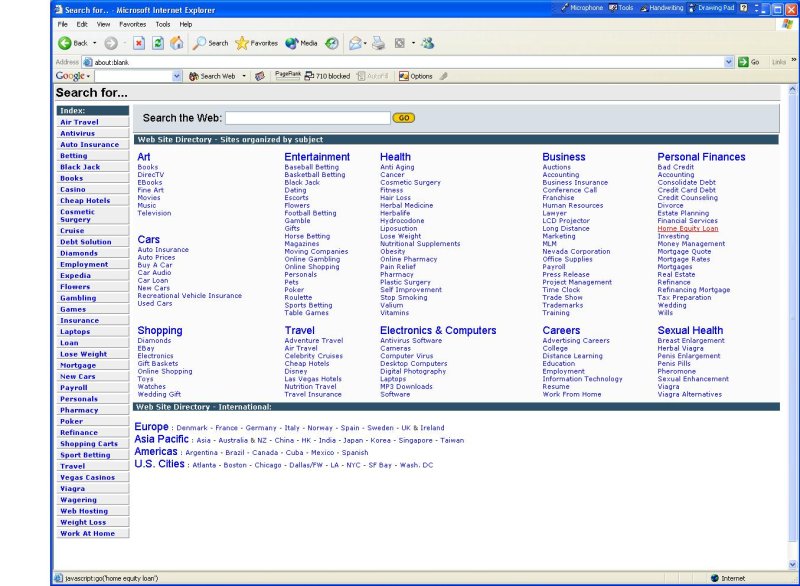
Task: Open the Search pane from the toolbar
Action: (x=210, y=43)
